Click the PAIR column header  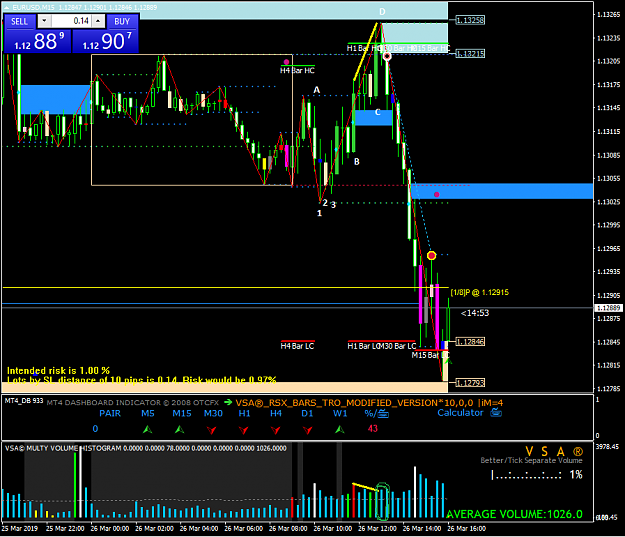[110, 413]
